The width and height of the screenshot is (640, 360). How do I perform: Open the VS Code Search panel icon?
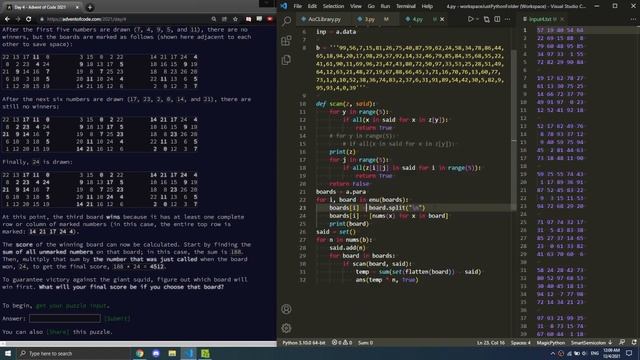click(287, 21)
